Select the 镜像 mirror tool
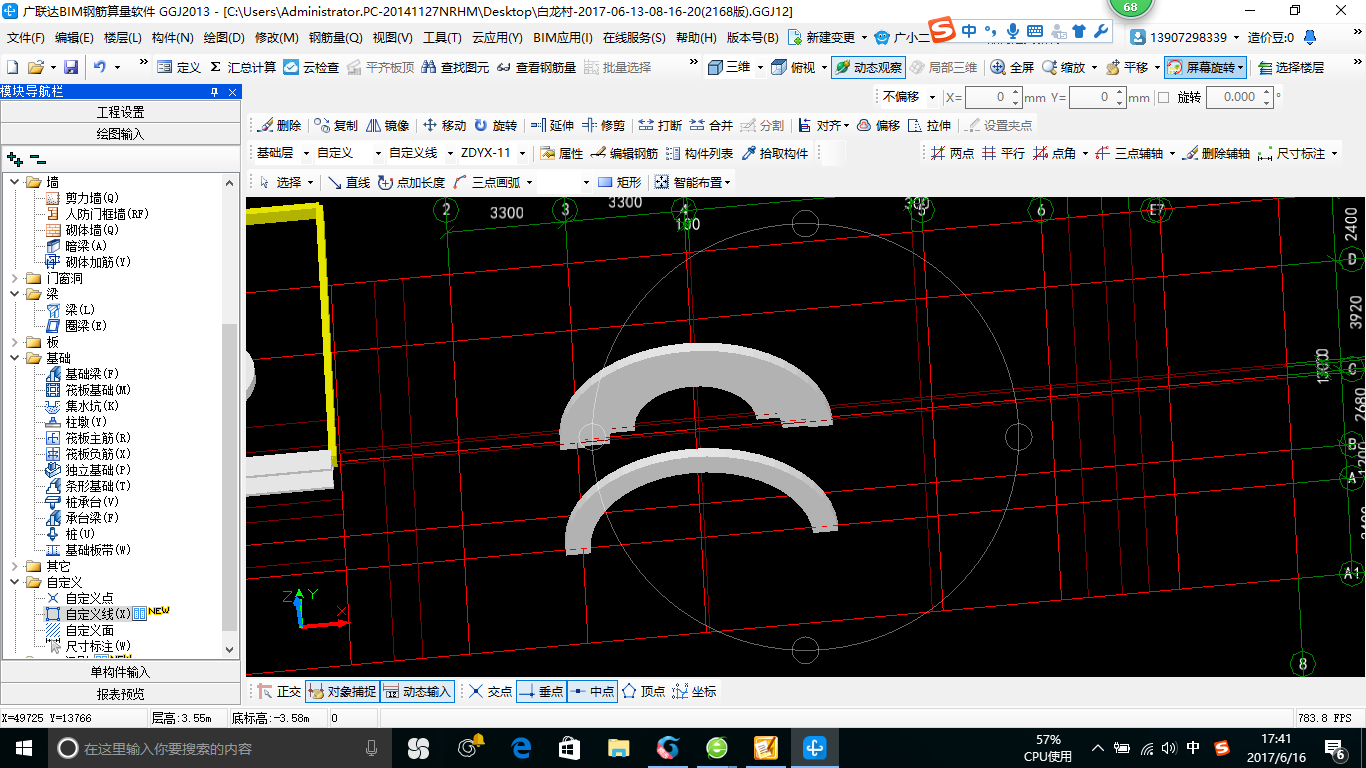Image resolution: width=1366 pixels, height=768 pixels. 388,125
